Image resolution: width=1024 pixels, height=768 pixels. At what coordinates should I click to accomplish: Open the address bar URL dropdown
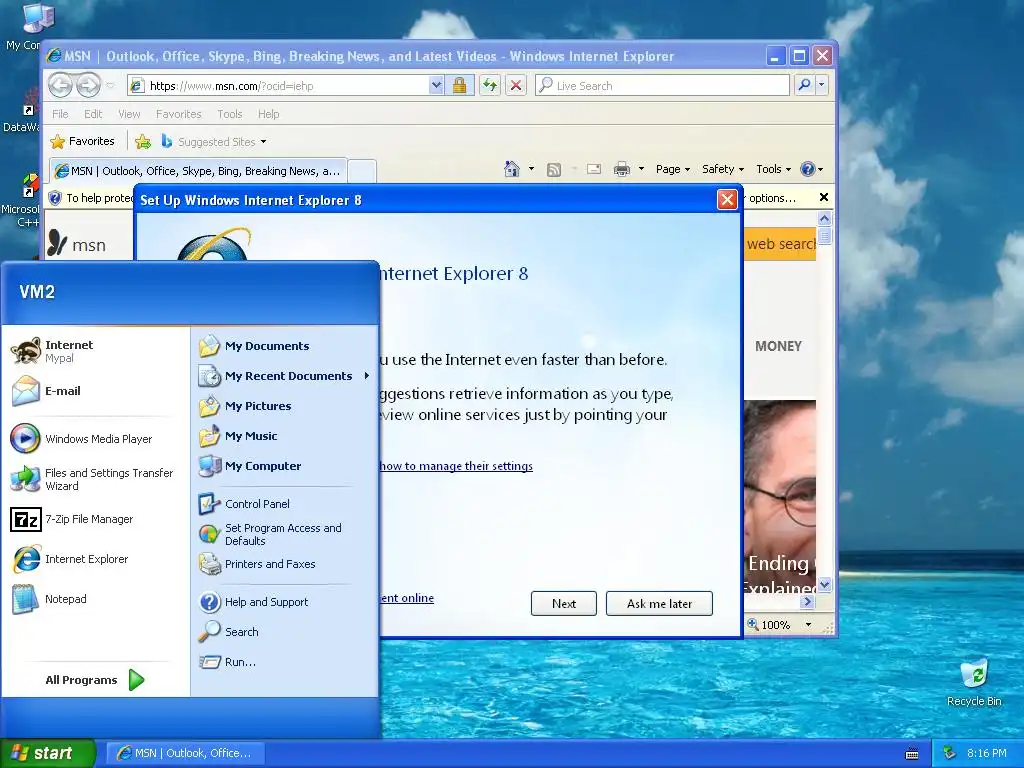tap(436, 85)
